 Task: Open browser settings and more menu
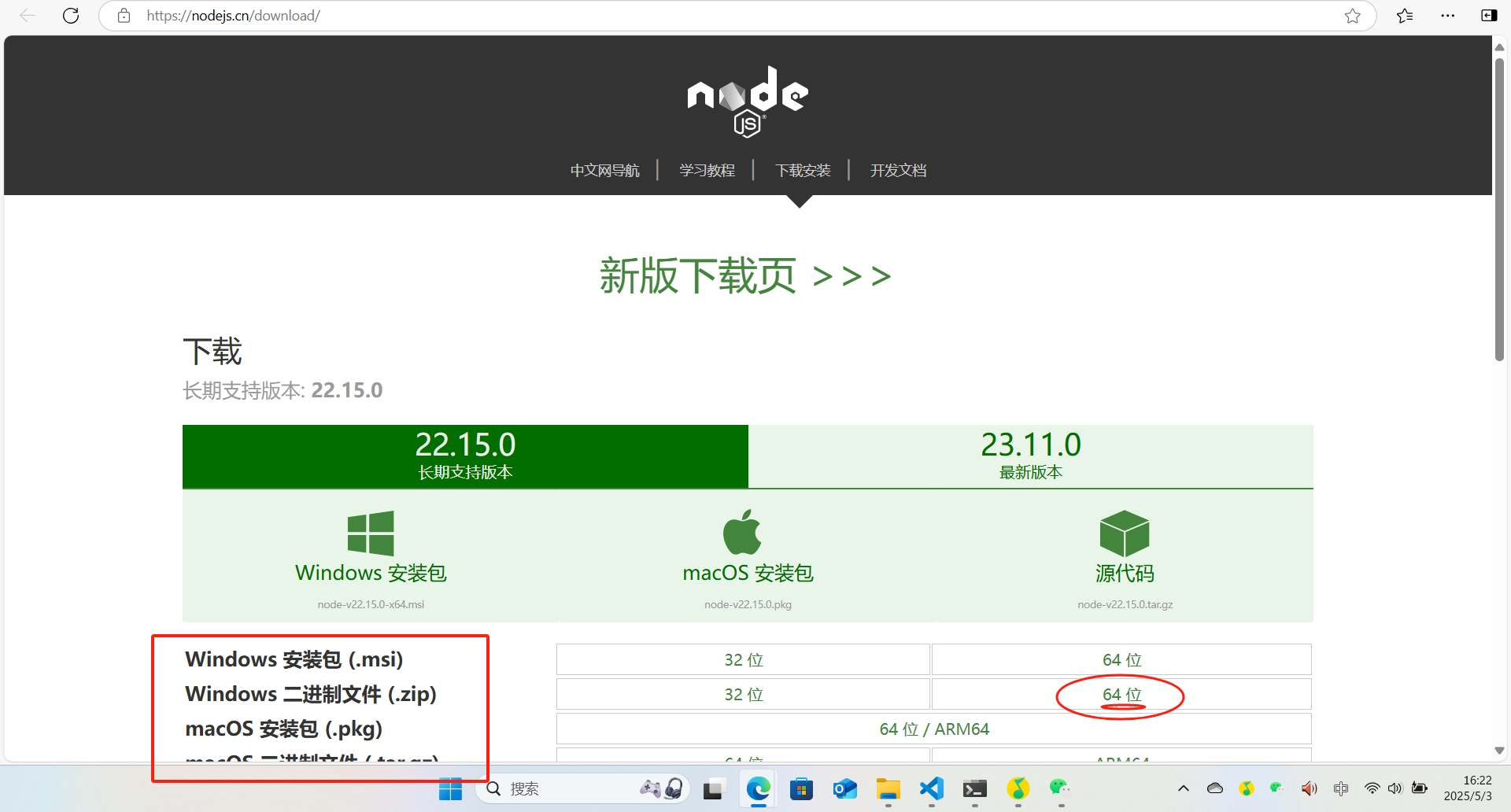pos(1447,16)
